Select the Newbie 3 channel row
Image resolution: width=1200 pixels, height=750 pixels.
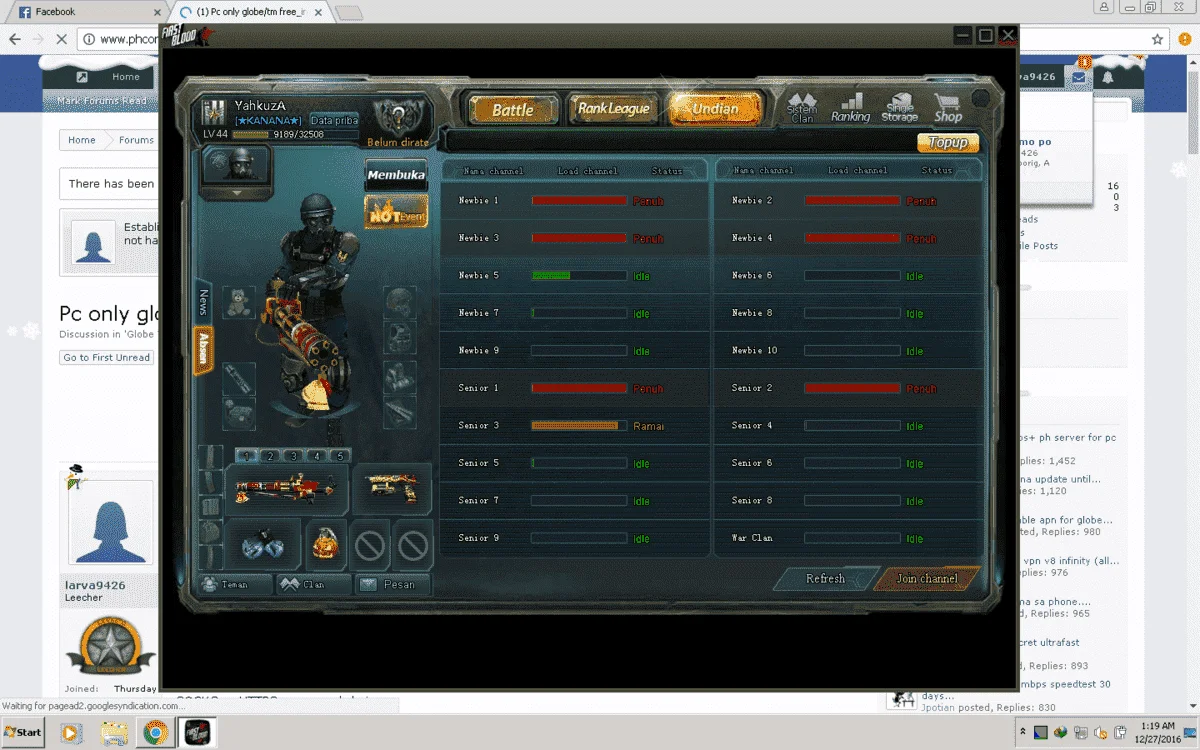(x=574, y=238)
